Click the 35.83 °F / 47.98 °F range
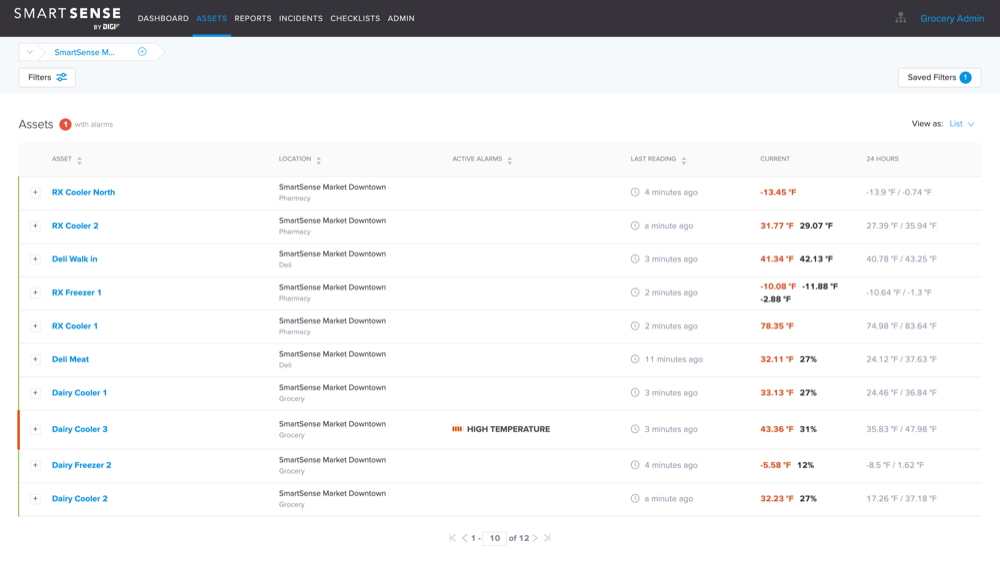Viewport: 1000px width, 579px height. click(901, 429)
